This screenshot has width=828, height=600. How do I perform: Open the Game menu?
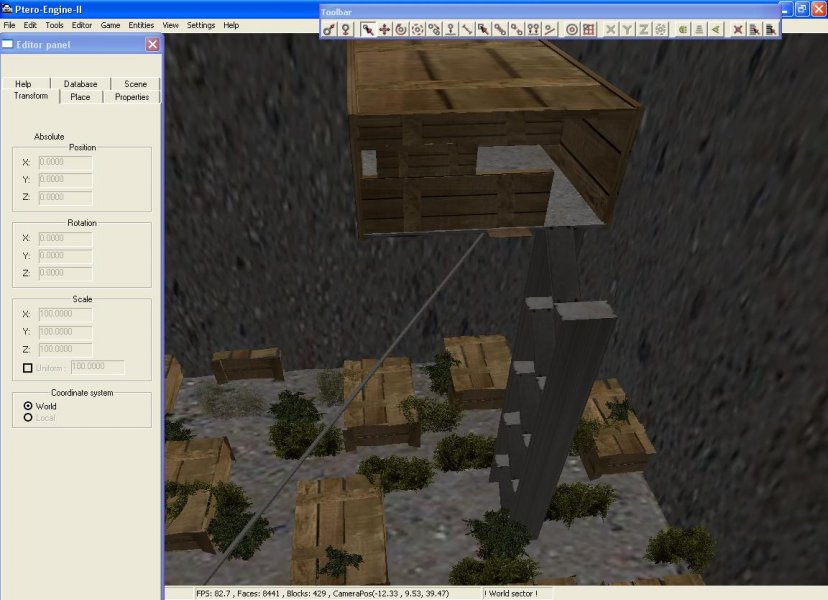click(x=110, y=25)
